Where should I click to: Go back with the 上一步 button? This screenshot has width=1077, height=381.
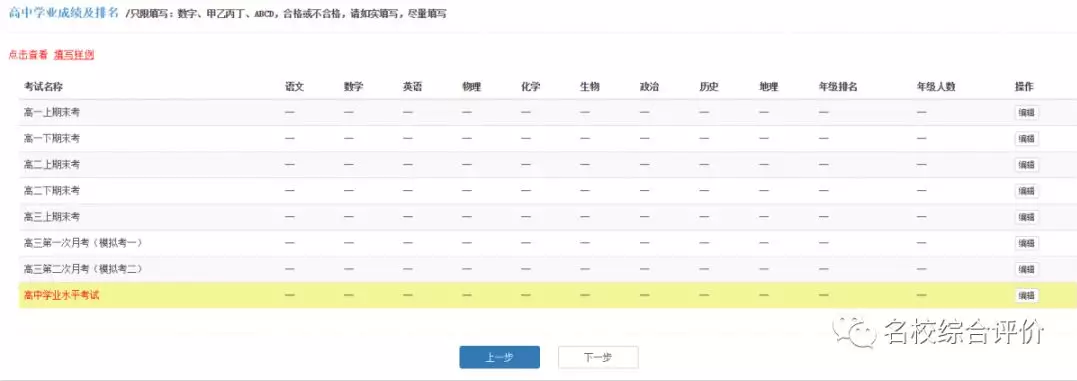tap(499, 357)
